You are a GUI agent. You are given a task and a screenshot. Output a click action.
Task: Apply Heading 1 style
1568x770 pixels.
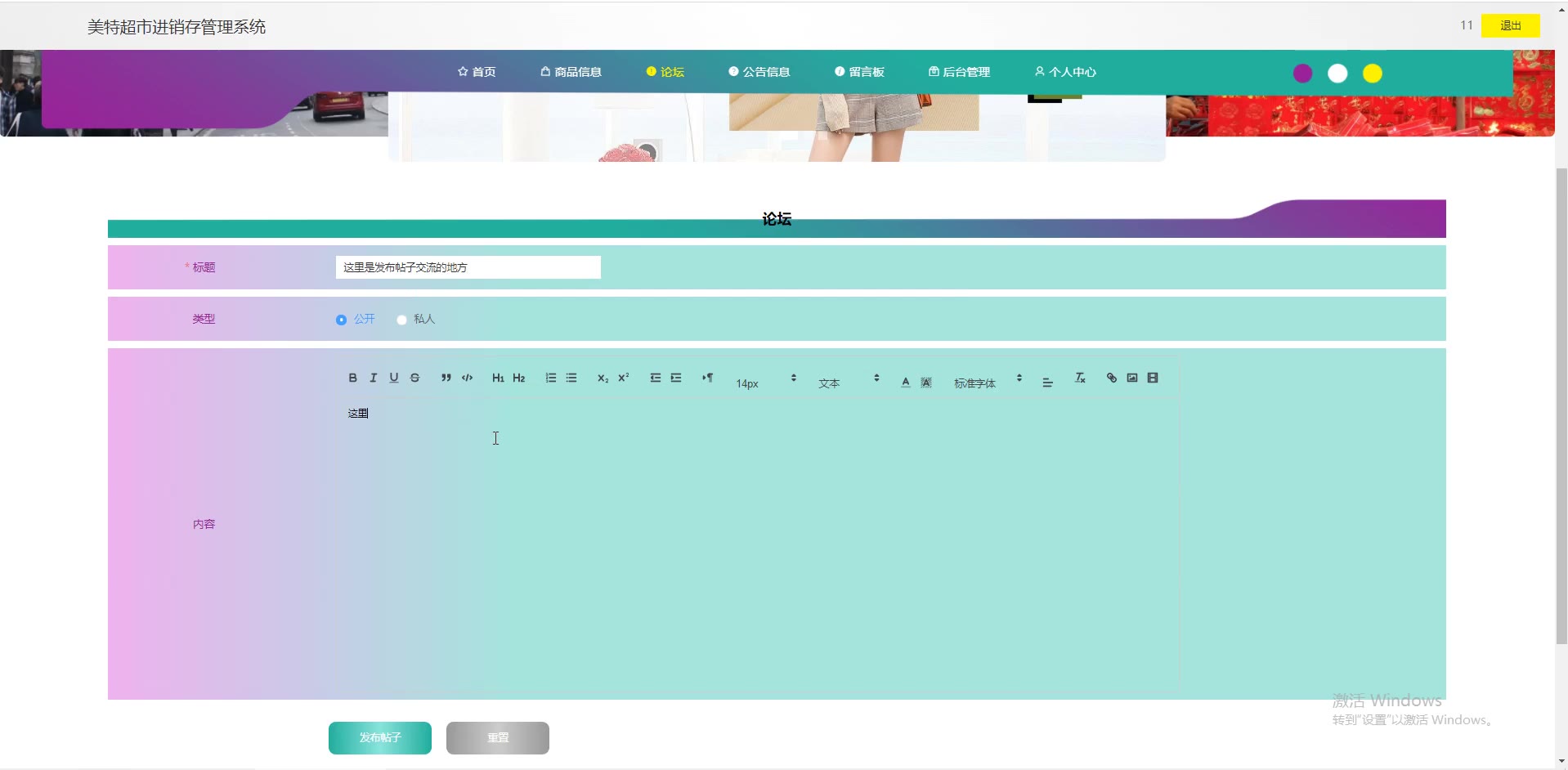tap(498, 378)
